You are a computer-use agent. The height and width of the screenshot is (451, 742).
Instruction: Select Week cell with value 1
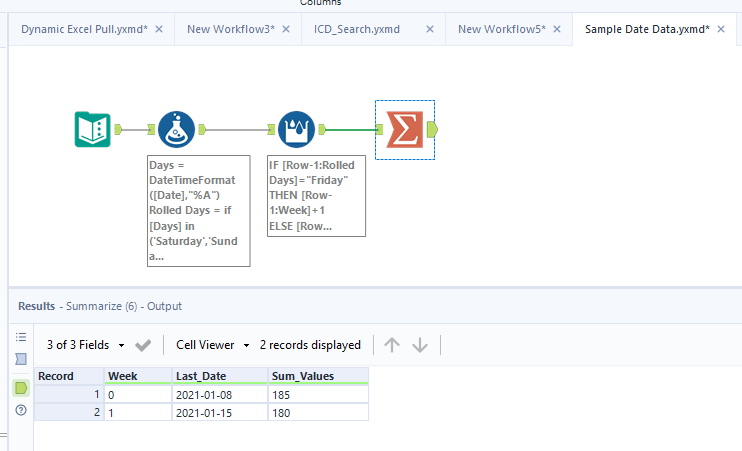pos(138,413)
